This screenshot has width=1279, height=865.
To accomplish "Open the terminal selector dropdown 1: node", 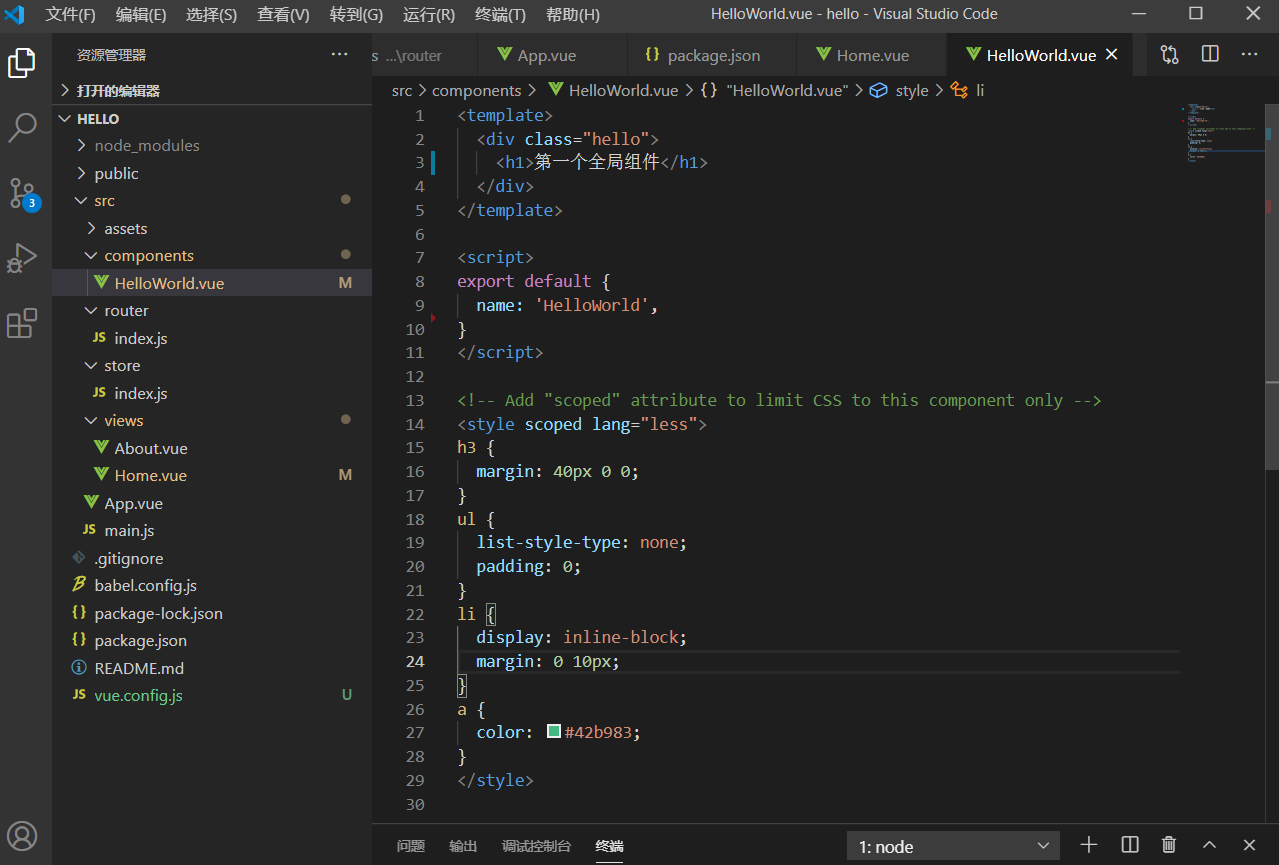I will coord(953,846).
